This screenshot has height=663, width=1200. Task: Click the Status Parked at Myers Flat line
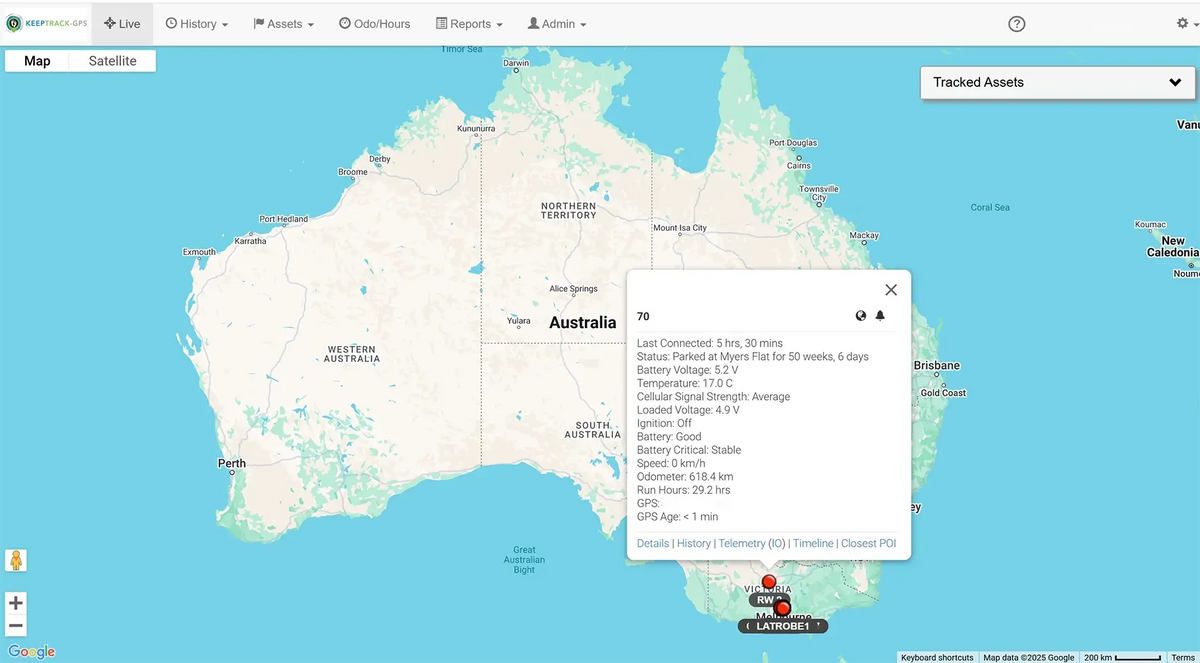(753, 357)
